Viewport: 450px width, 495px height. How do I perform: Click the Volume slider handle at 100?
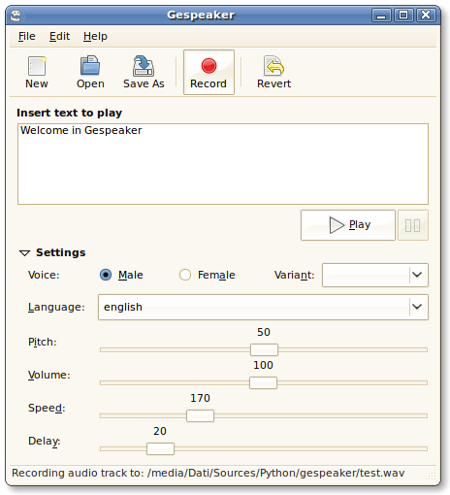tap(263, 383)
